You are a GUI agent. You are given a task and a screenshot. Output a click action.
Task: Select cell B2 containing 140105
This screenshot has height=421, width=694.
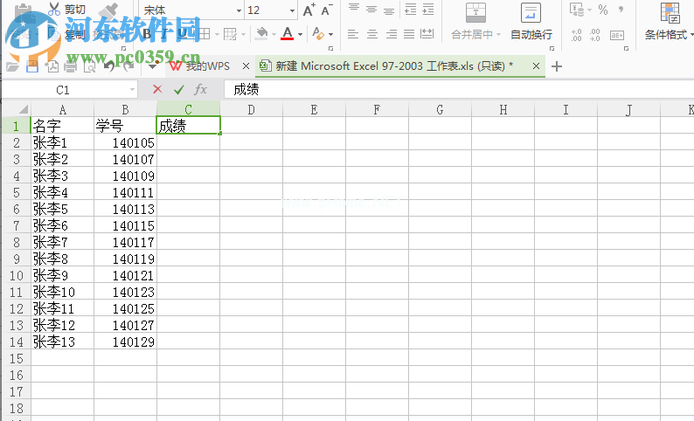[125, 143]
